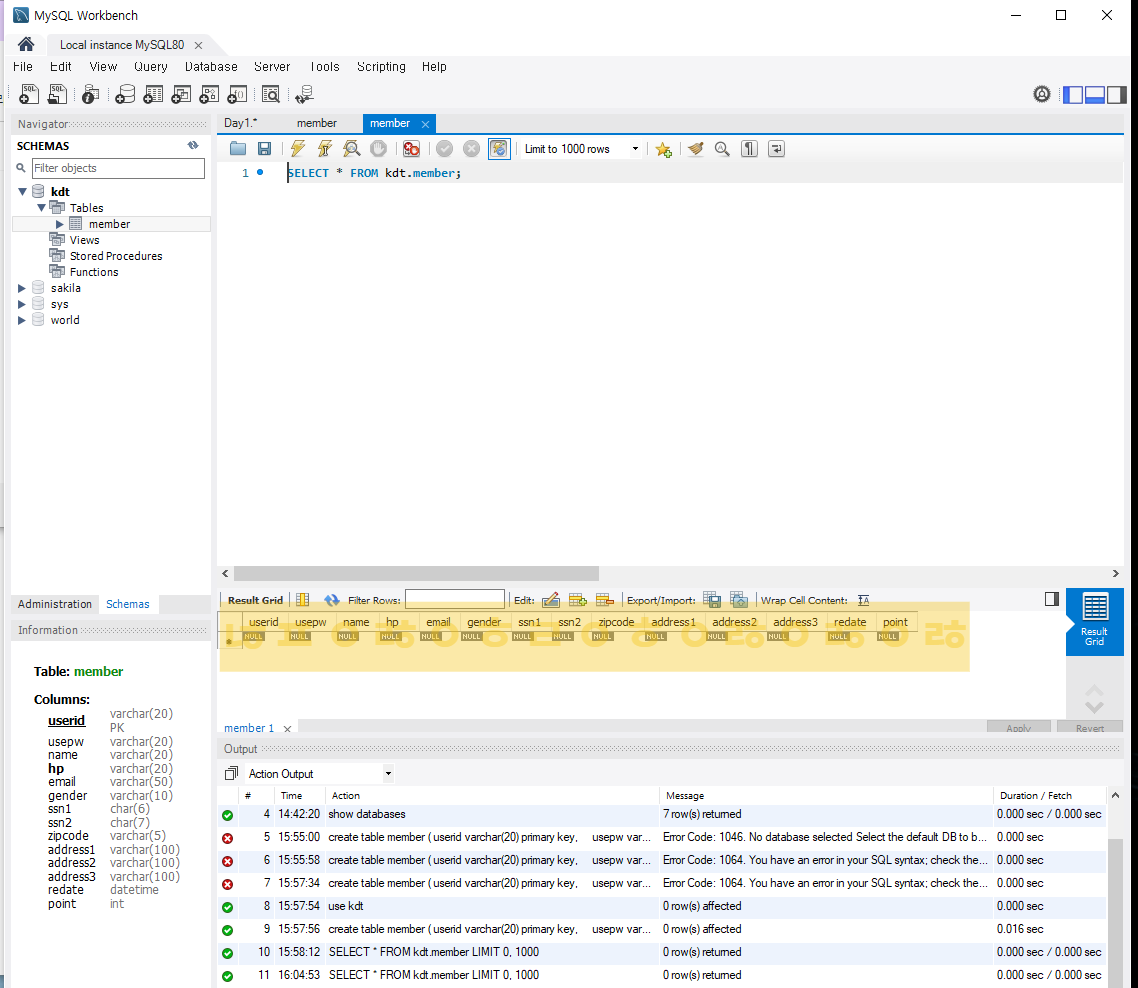Viewport: 1138px width, 988px height.
Task: Click the Apply button
Action: click(1018, 727)
